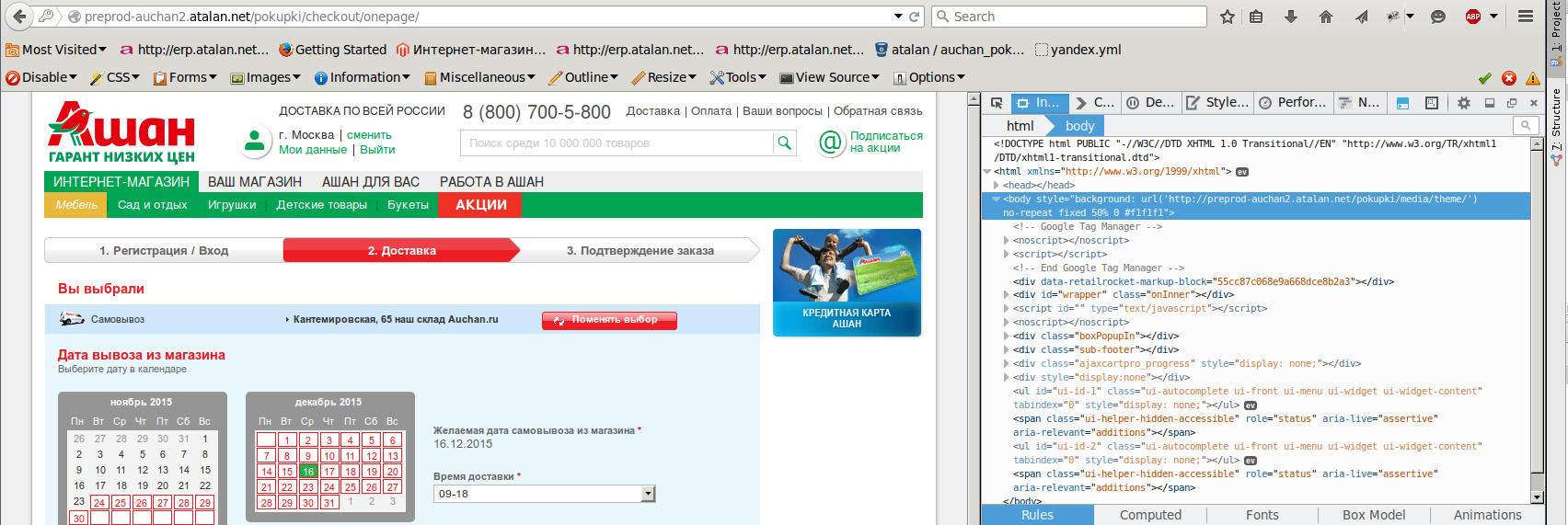The image size is (1568, 525).
Task: Open the Information dropdown menu
Action: tap(363, 77)
